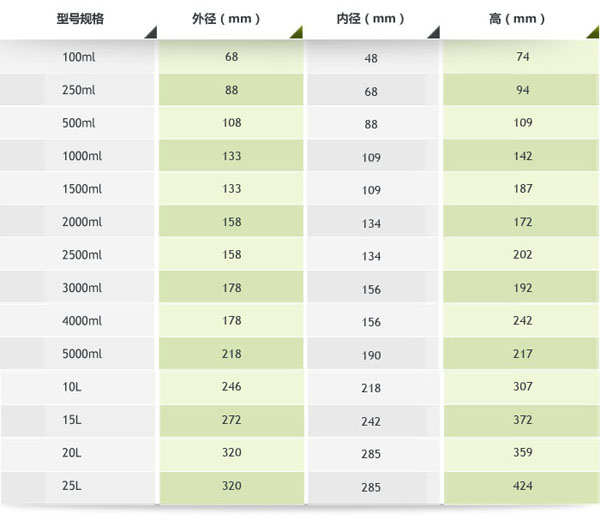Select the 型号规格 column header

coord(78,18)
